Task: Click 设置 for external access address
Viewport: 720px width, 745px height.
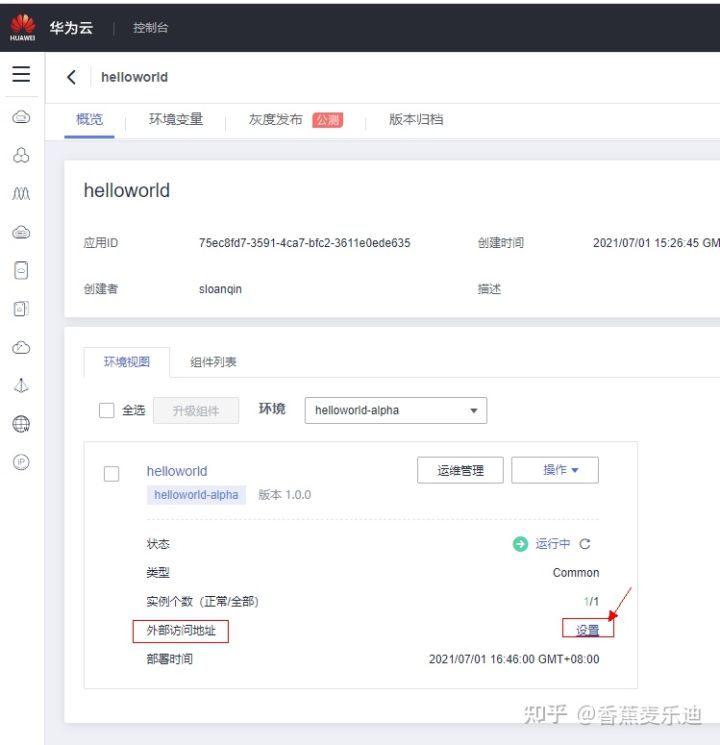Action: (x=588, y=630)
